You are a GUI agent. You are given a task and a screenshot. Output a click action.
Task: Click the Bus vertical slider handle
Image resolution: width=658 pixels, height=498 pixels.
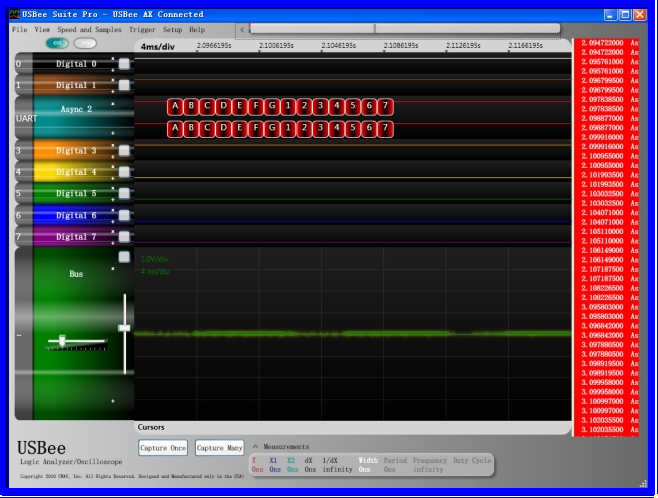[x=124, y=328]
